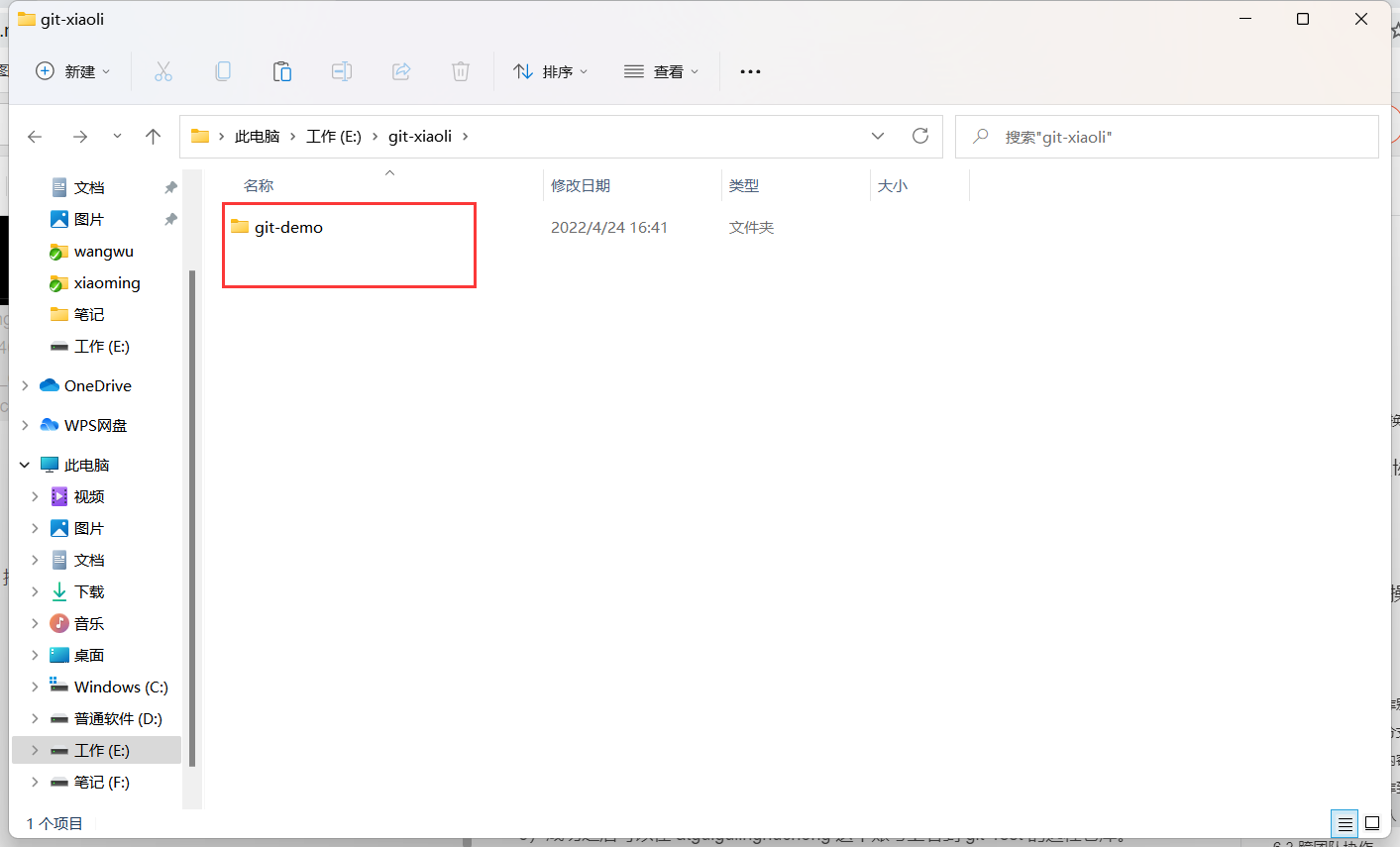Collapse 此电脑 tree node
The height and width of the screenshot is (847, 1400).
click(25, 465)
